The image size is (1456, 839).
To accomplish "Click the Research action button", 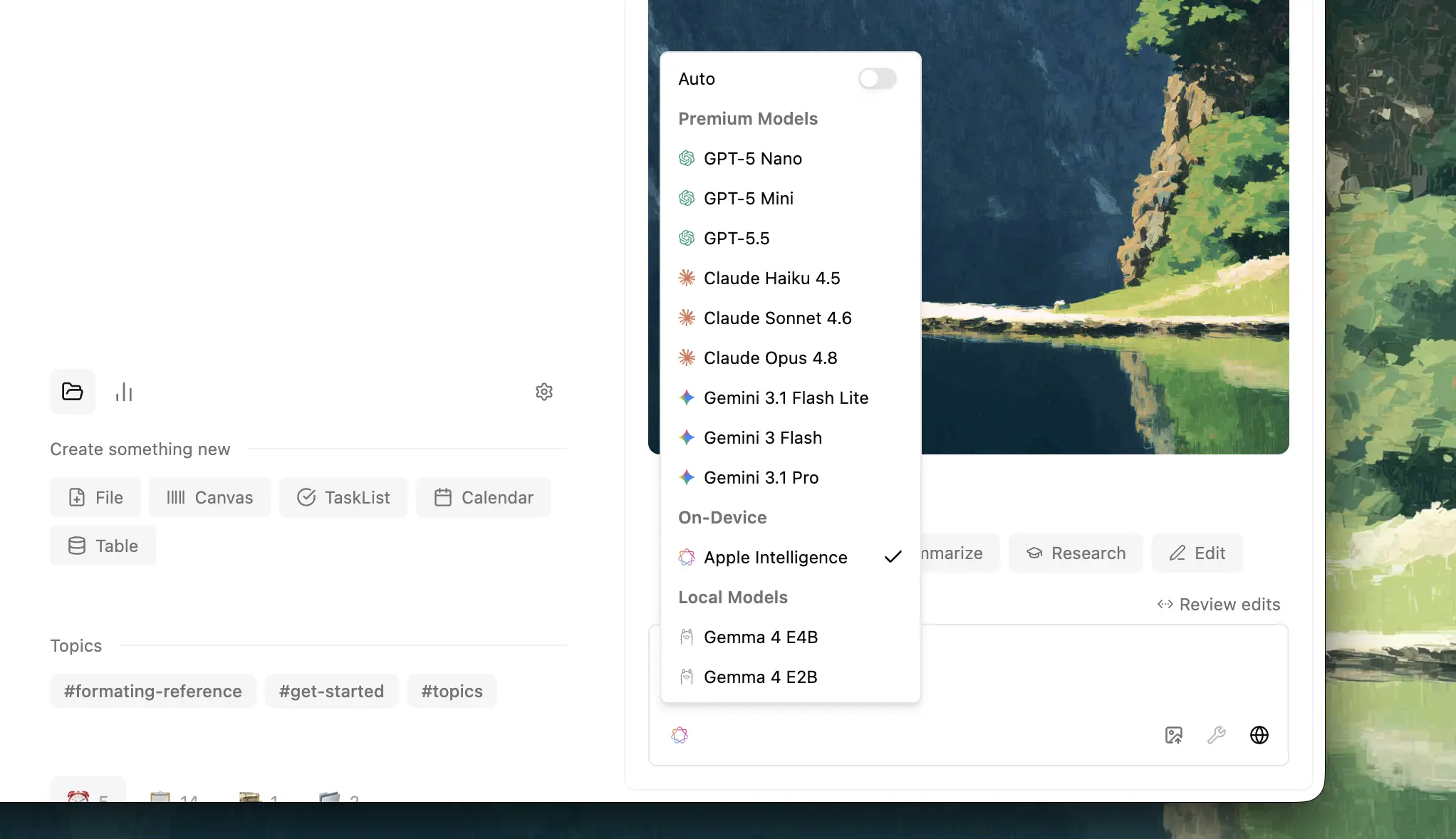I will click(1076, 553).
